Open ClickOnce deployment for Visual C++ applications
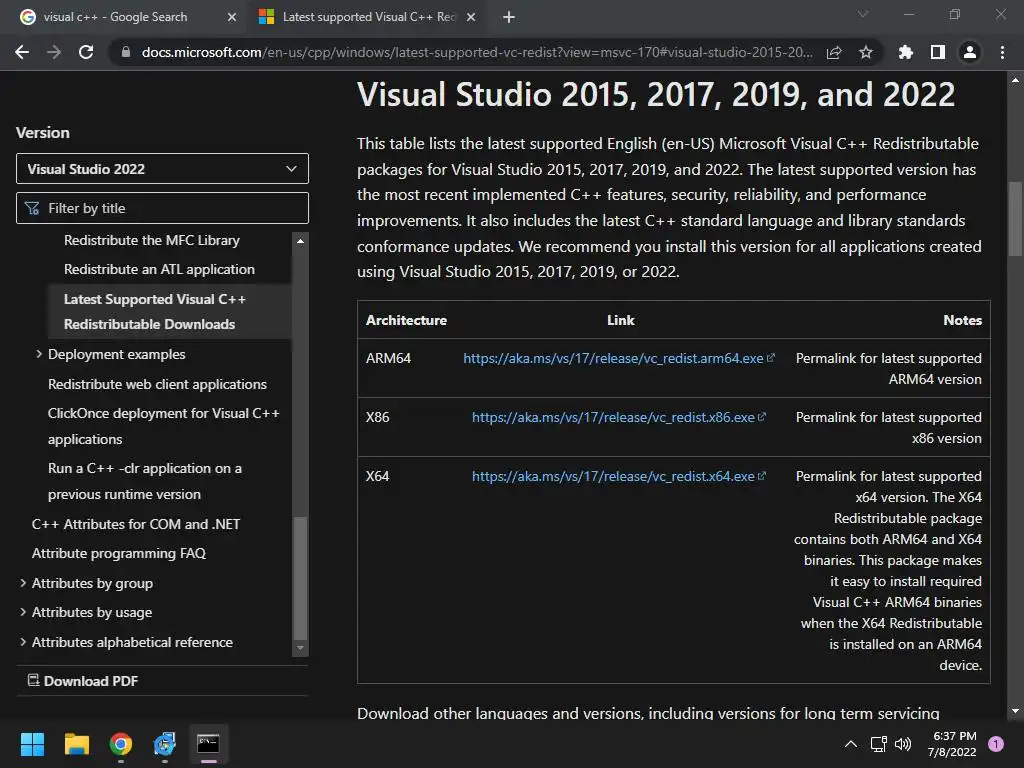The height and width of the screenshot is (768, 1024). [x=163, y=426]
